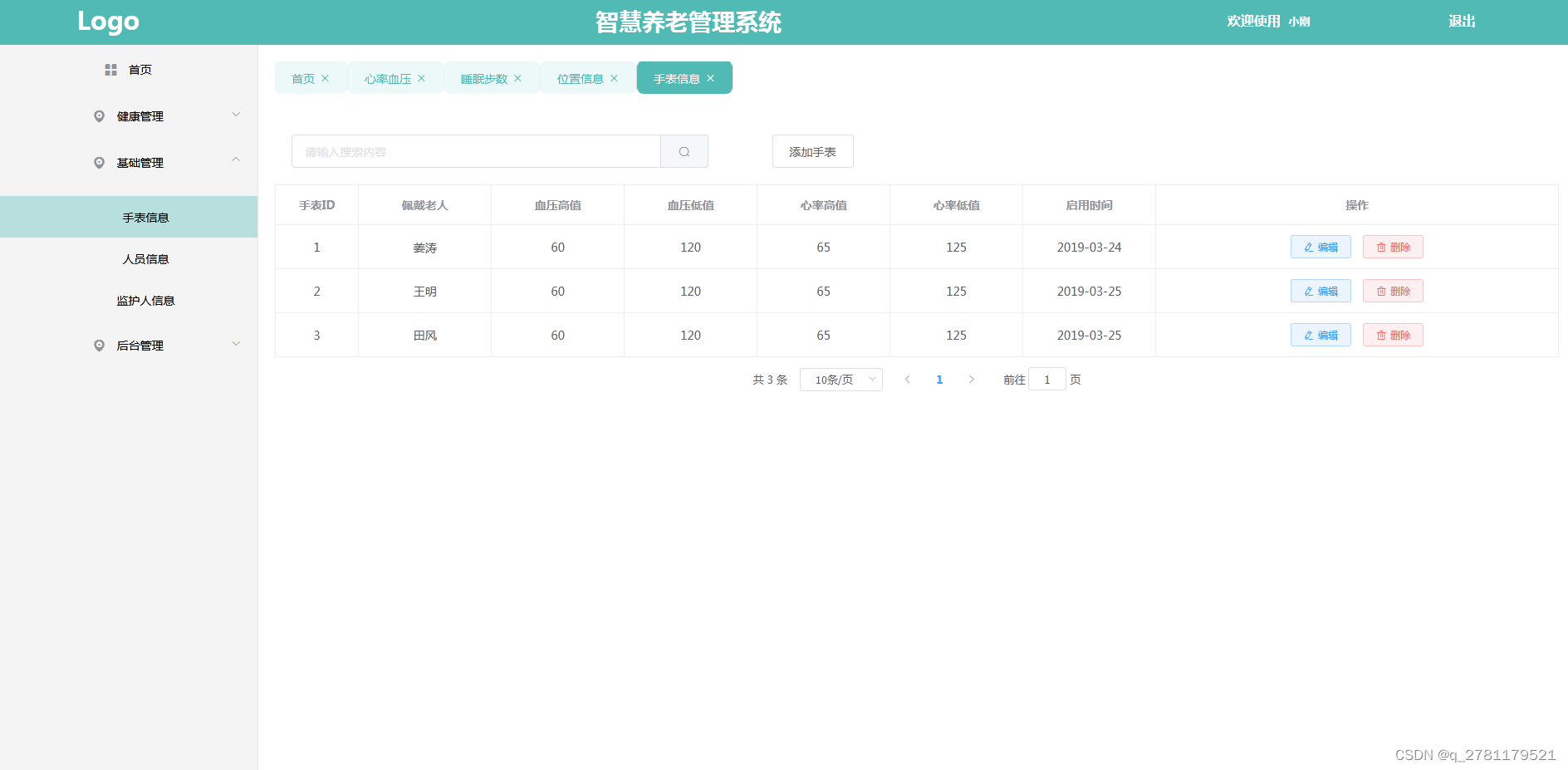Delete the row for 田风
Viewport: 1568px width, 770px height.
click(x=1393, y=335)
